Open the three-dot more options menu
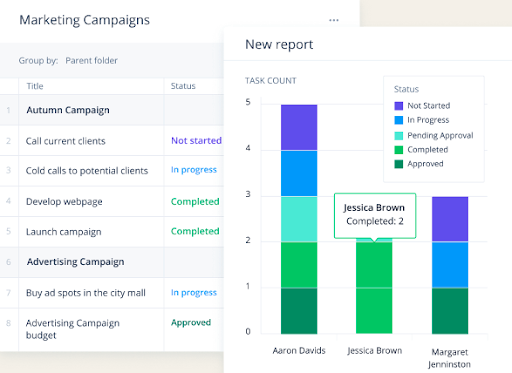 (334, 20)
